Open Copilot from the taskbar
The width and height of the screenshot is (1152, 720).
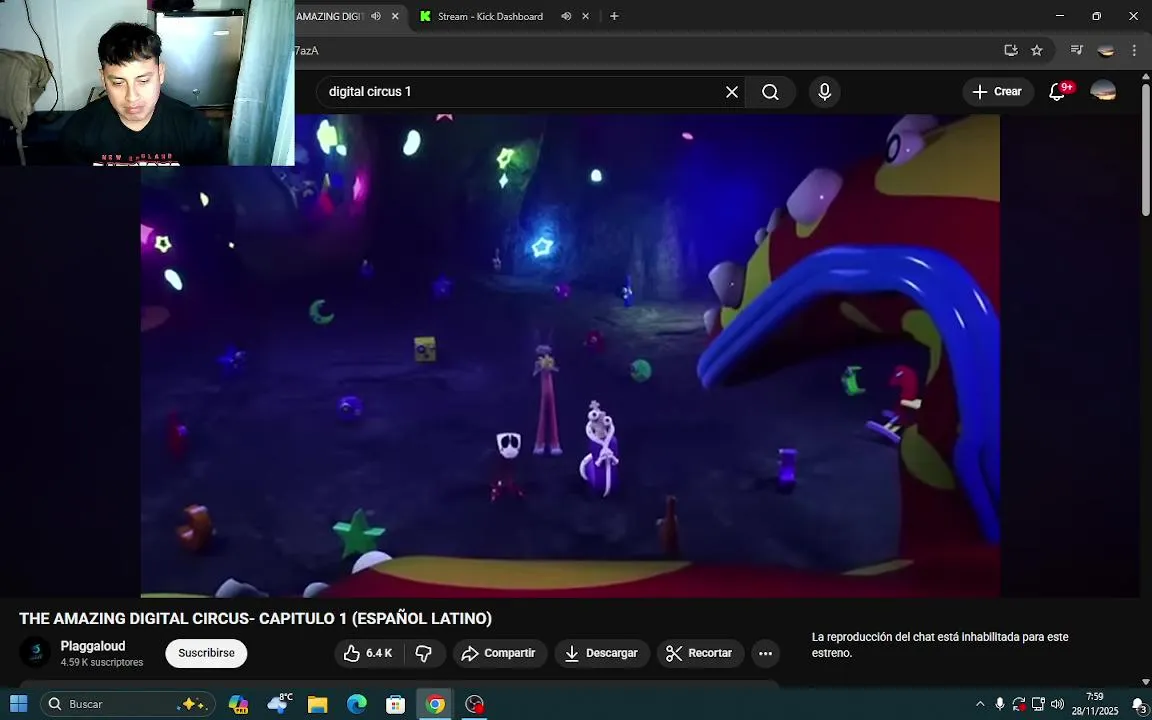[238, 704]
